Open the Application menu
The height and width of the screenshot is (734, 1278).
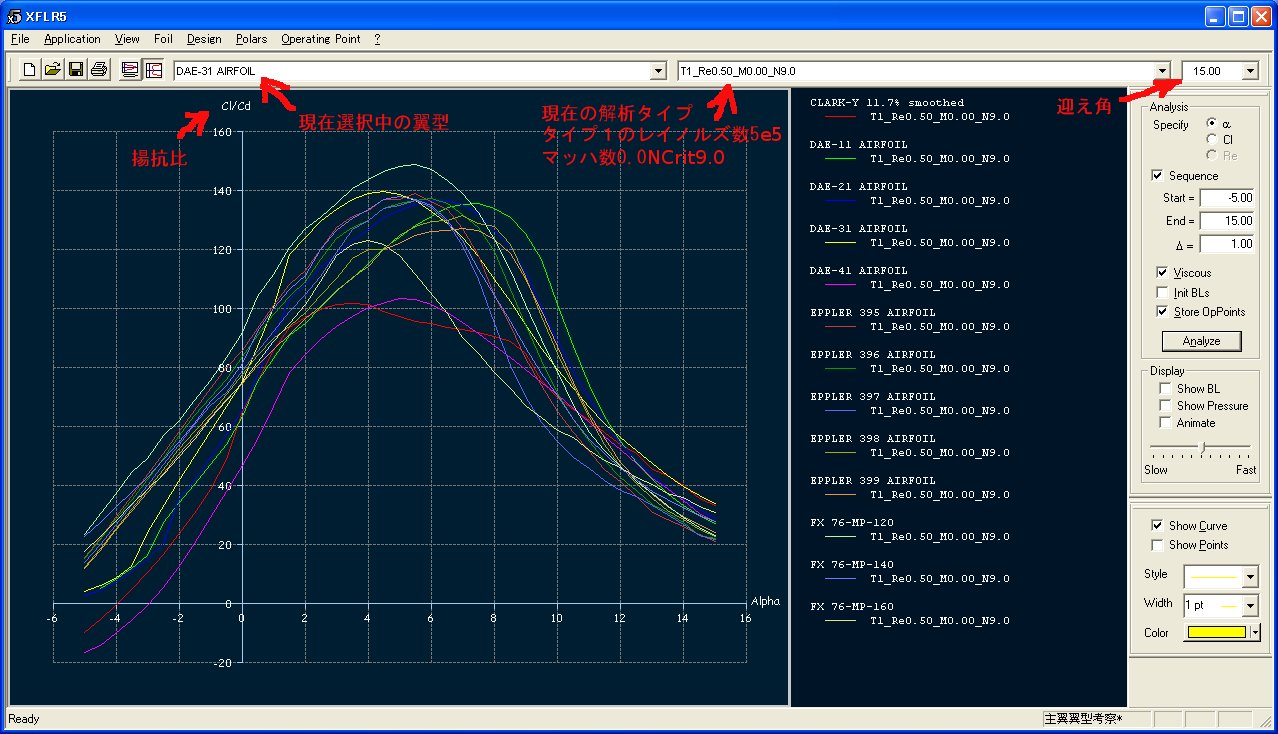pos(72,39)
